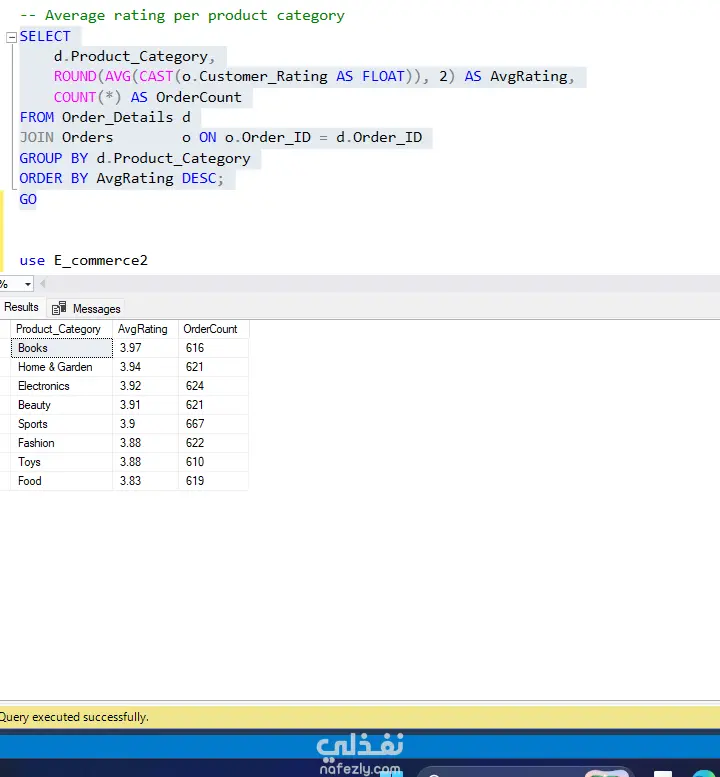Click the 3.94 rating value
This screenshot has height=777, width=720.
pyautogui.click(x=146, y=367)
